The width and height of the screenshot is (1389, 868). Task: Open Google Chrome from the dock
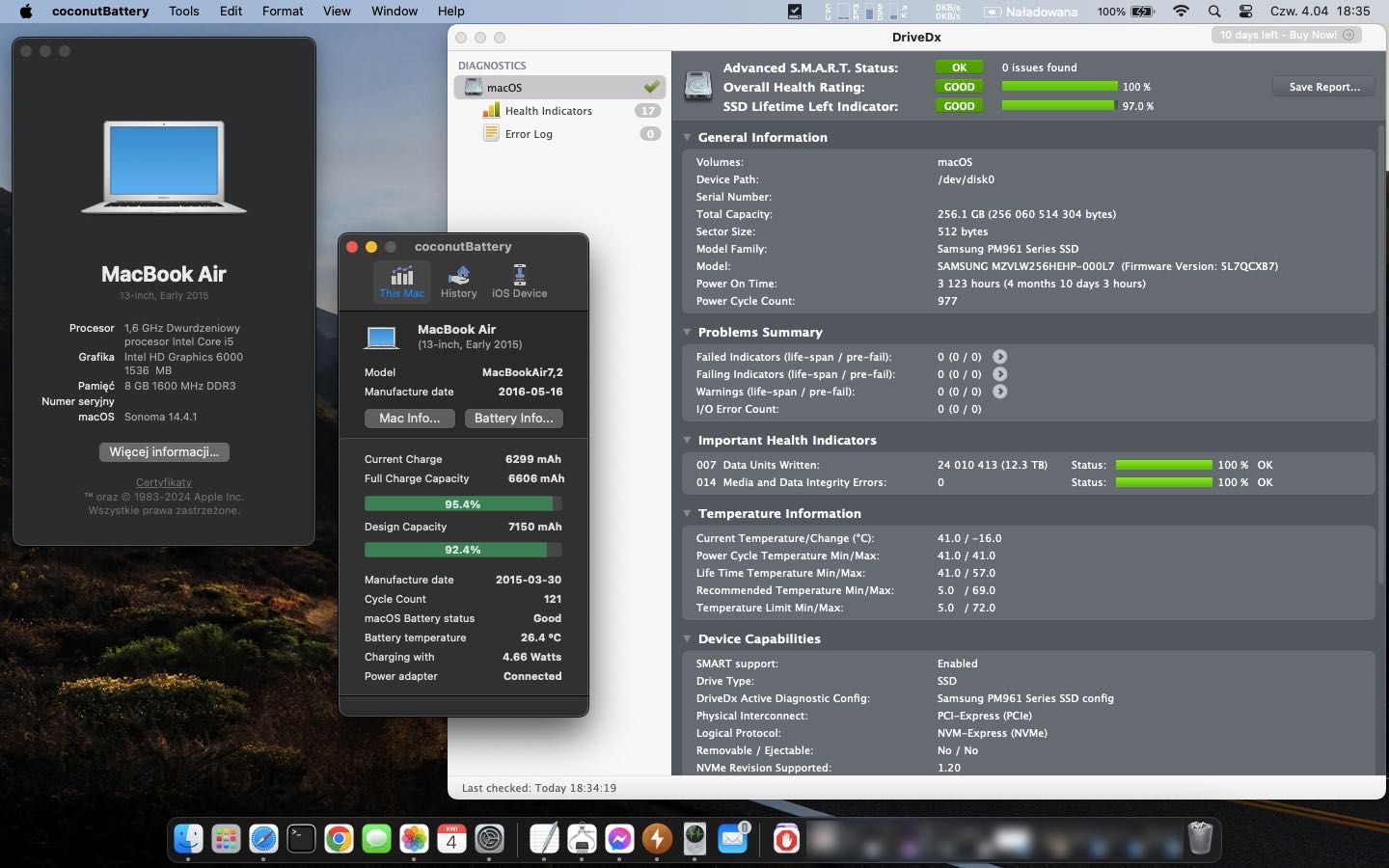(339, 839)
